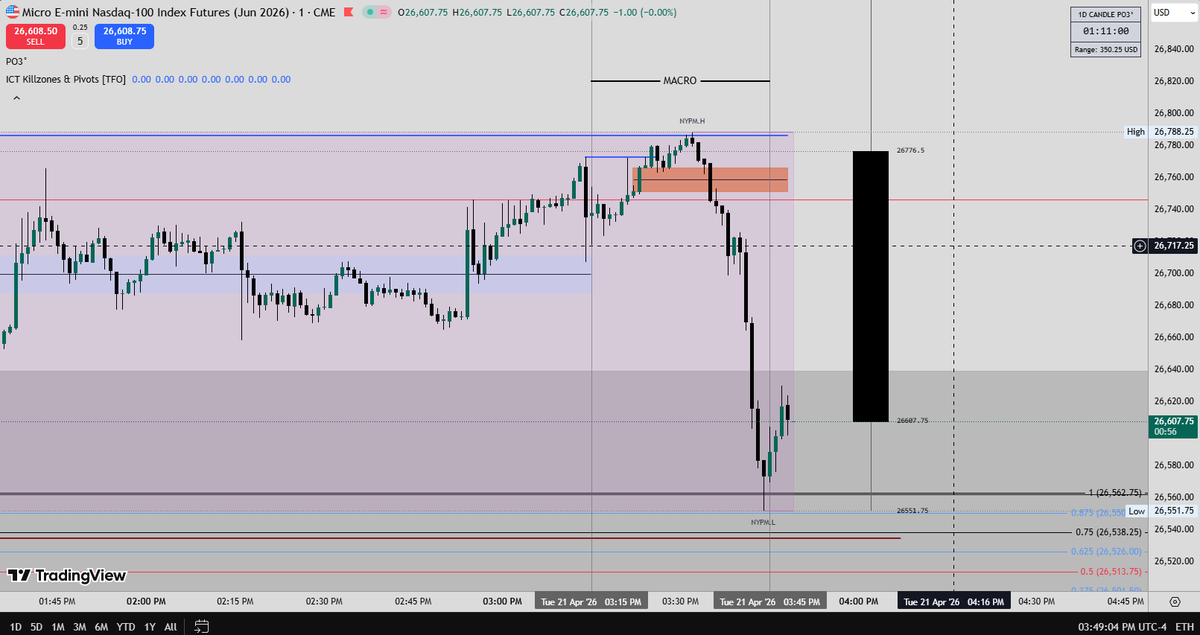Click the blue BUY 26,608.75 button
The image size is (1200, 635).
[x=124, y=36]
